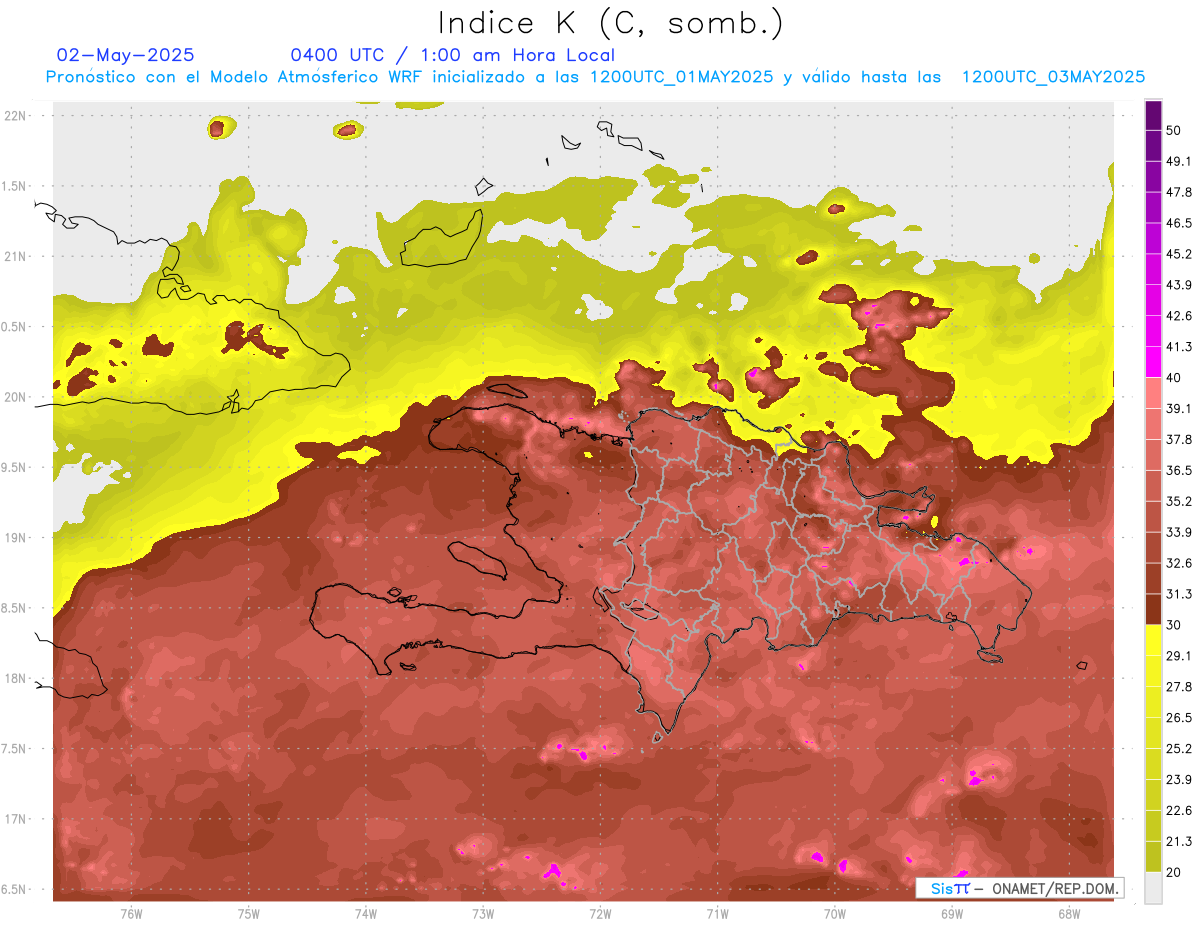Click colorbar value "42.6"

[1179, 316]
